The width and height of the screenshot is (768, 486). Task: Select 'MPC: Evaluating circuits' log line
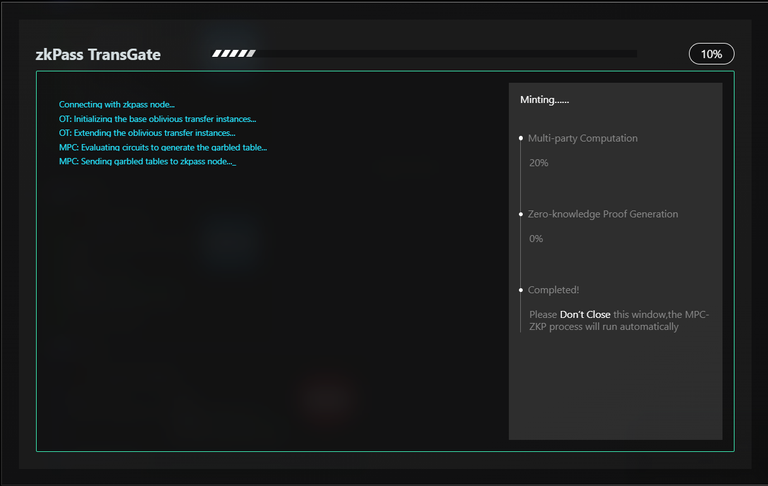click(x=163, y=147)
